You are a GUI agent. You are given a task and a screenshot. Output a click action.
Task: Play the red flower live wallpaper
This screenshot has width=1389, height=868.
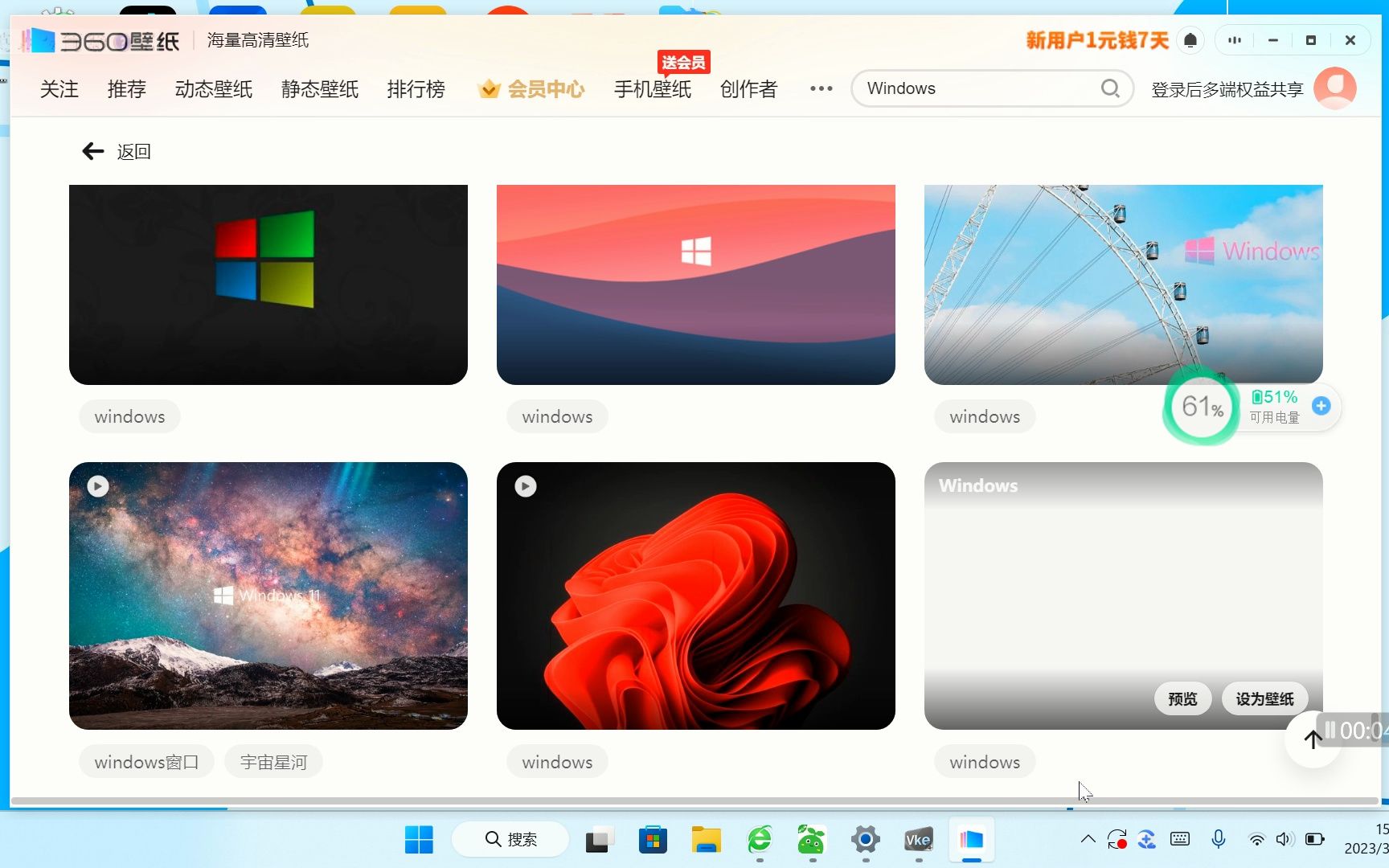[526, 486]
